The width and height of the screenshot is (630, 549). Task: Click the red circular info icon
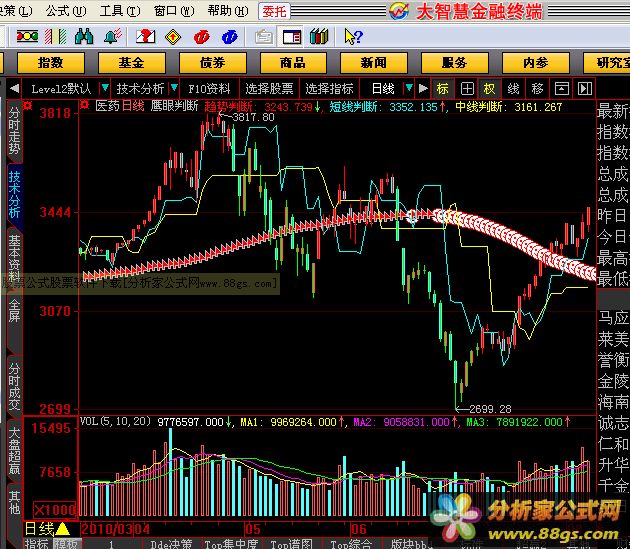click(201, 37)
